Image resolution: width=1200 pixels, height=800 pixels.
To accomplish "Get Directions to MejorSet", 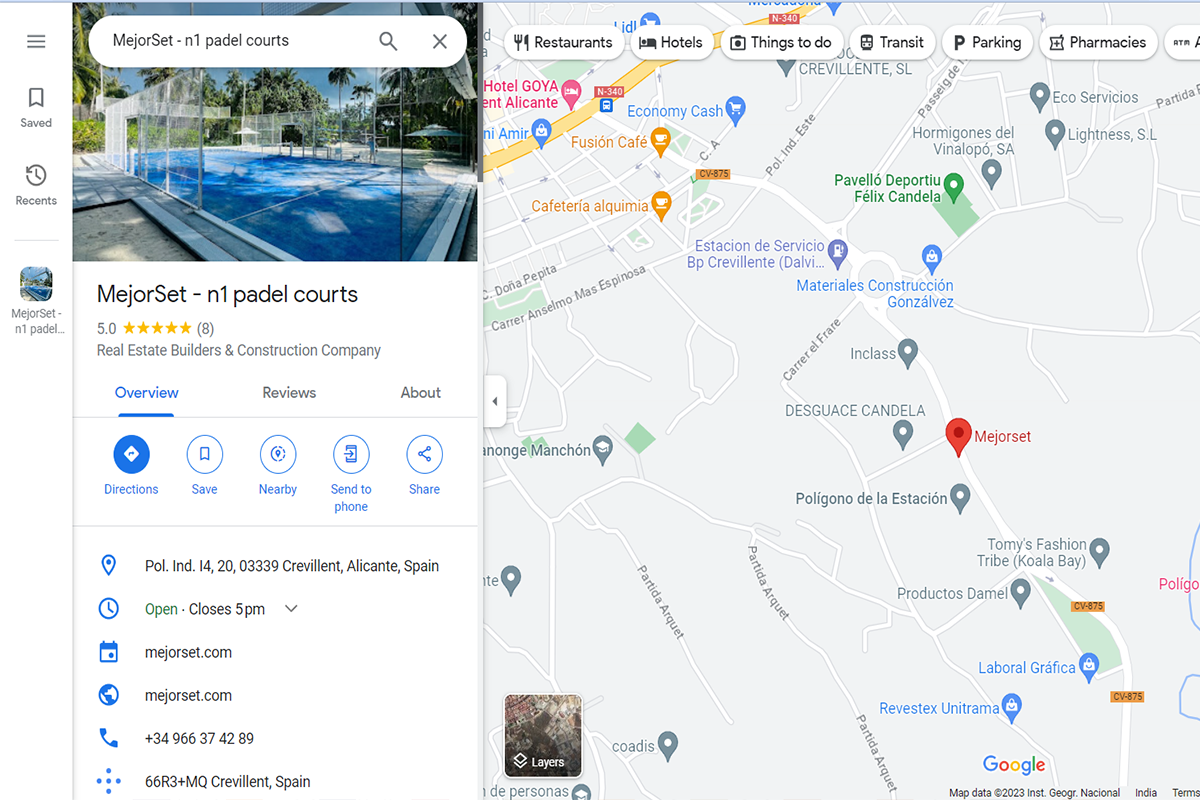I will (131, 454).
